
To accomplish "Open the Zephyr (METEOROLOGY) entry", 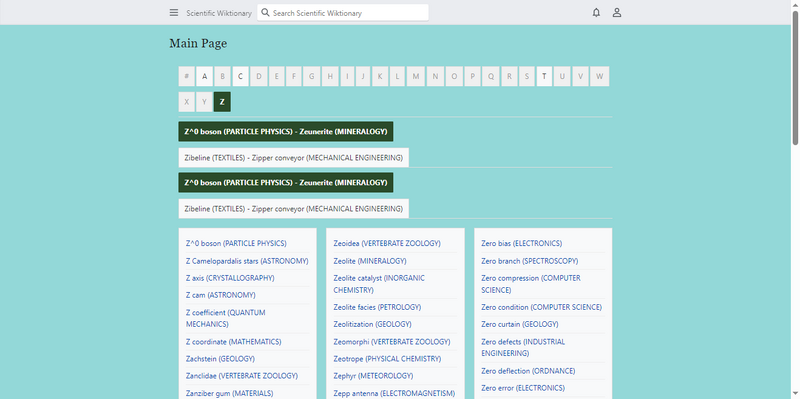I will (373, 376).
